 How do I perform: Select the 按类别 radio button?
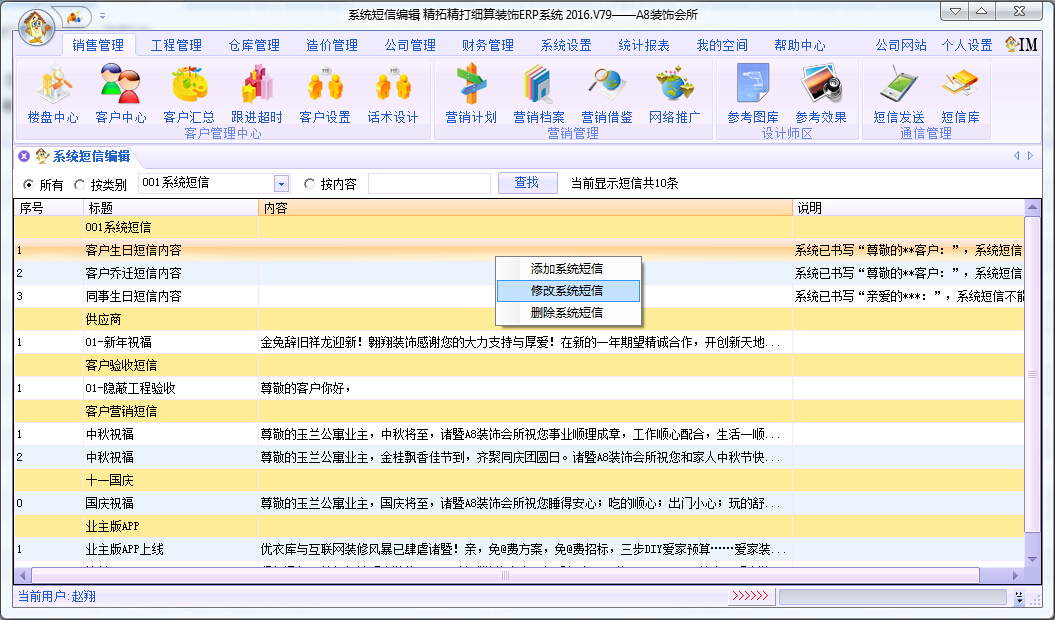tap(80, 185)
